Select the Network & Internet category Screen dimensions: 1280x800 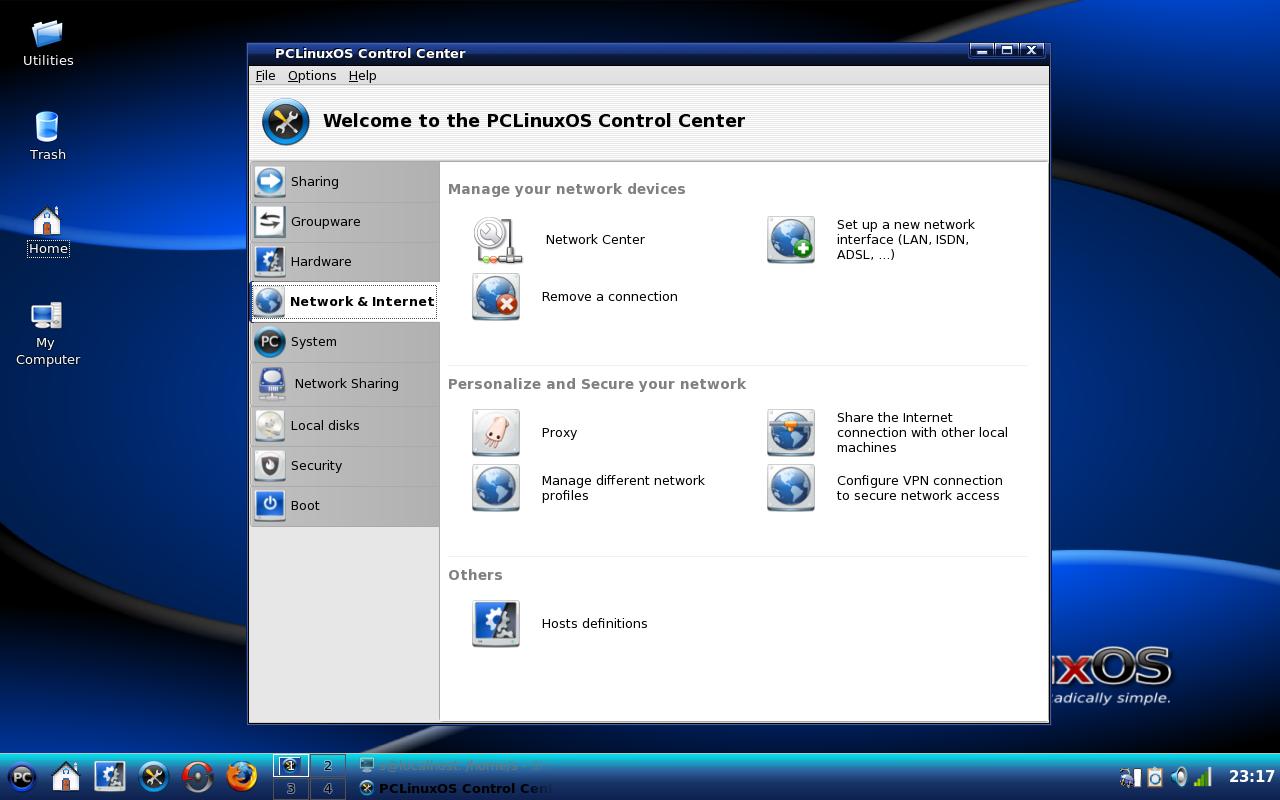click(x=344, y=301)
